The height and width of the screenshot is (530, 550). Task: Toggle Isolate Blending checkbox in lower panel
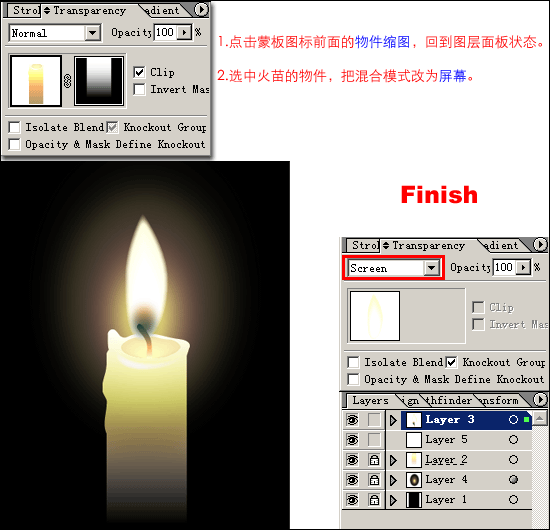353,362
